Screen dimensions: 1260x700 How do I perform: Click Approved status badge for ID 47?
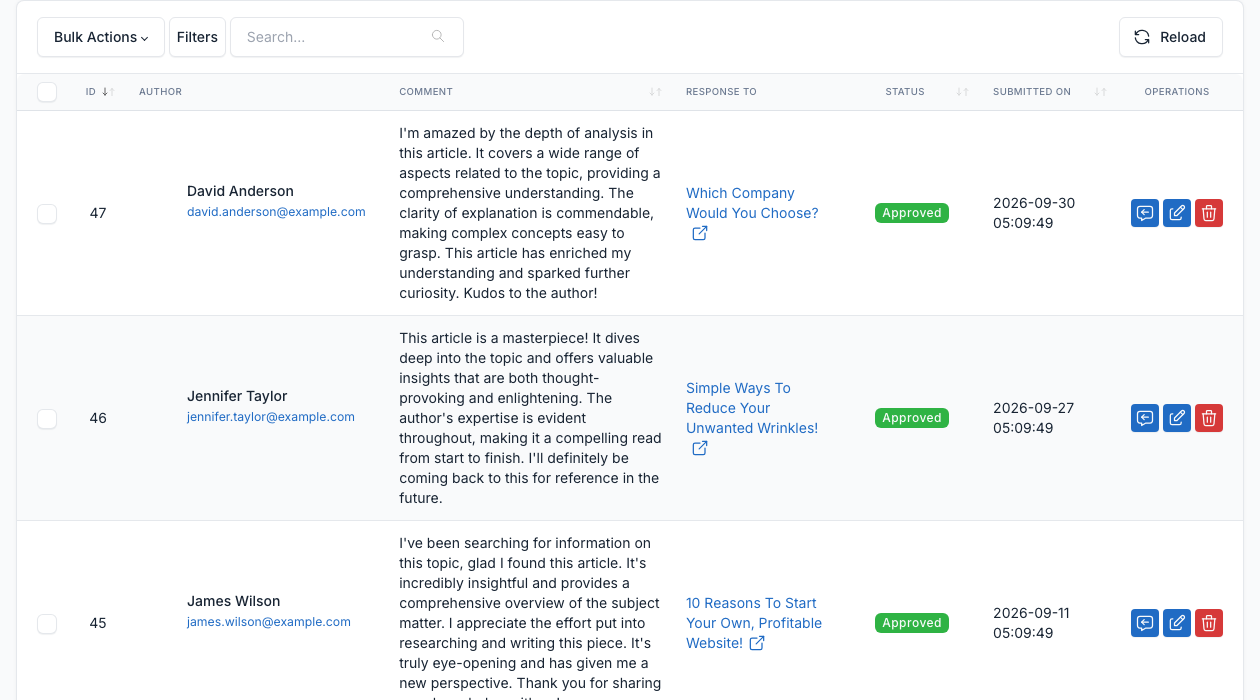912,213
